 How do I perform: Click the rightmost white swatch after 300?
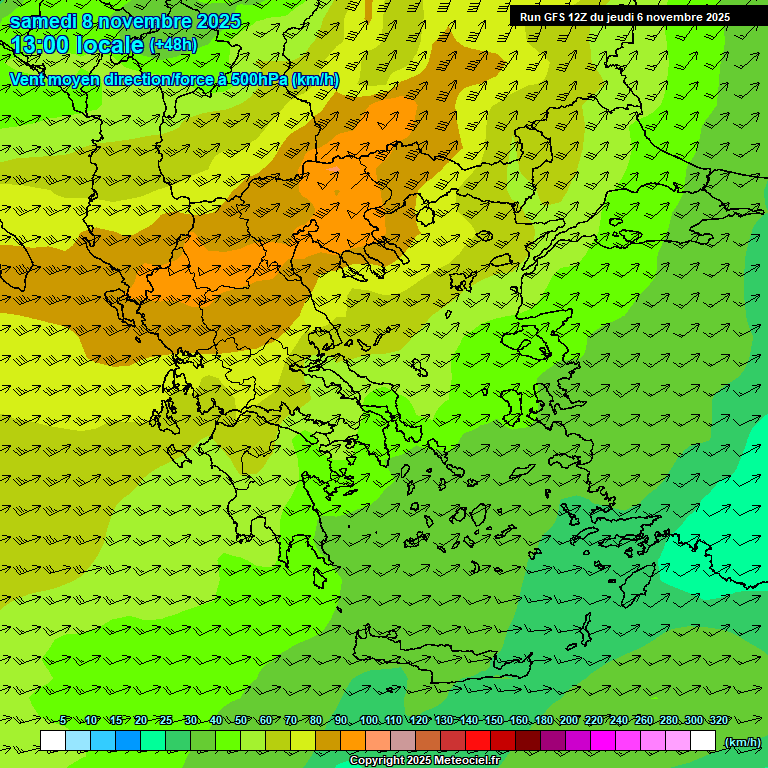703,741
